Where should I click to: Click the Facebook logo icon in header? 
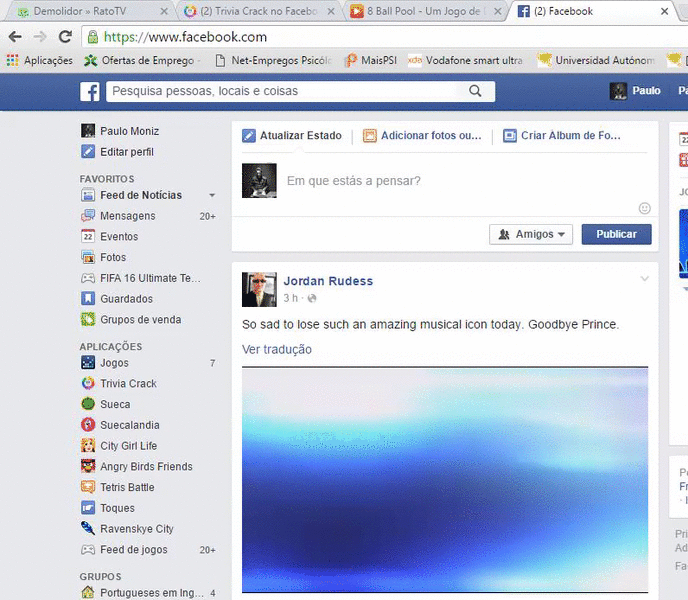pos(89,92)
